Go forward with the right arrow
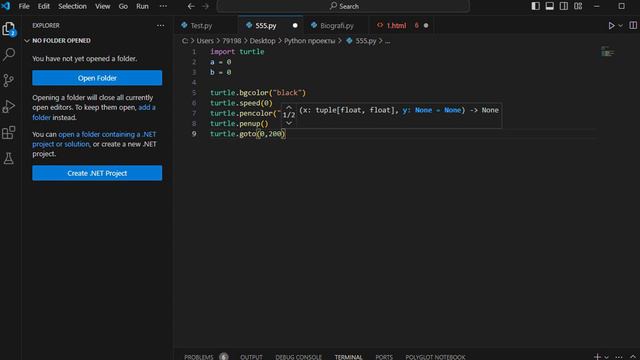 pos(206,6)
